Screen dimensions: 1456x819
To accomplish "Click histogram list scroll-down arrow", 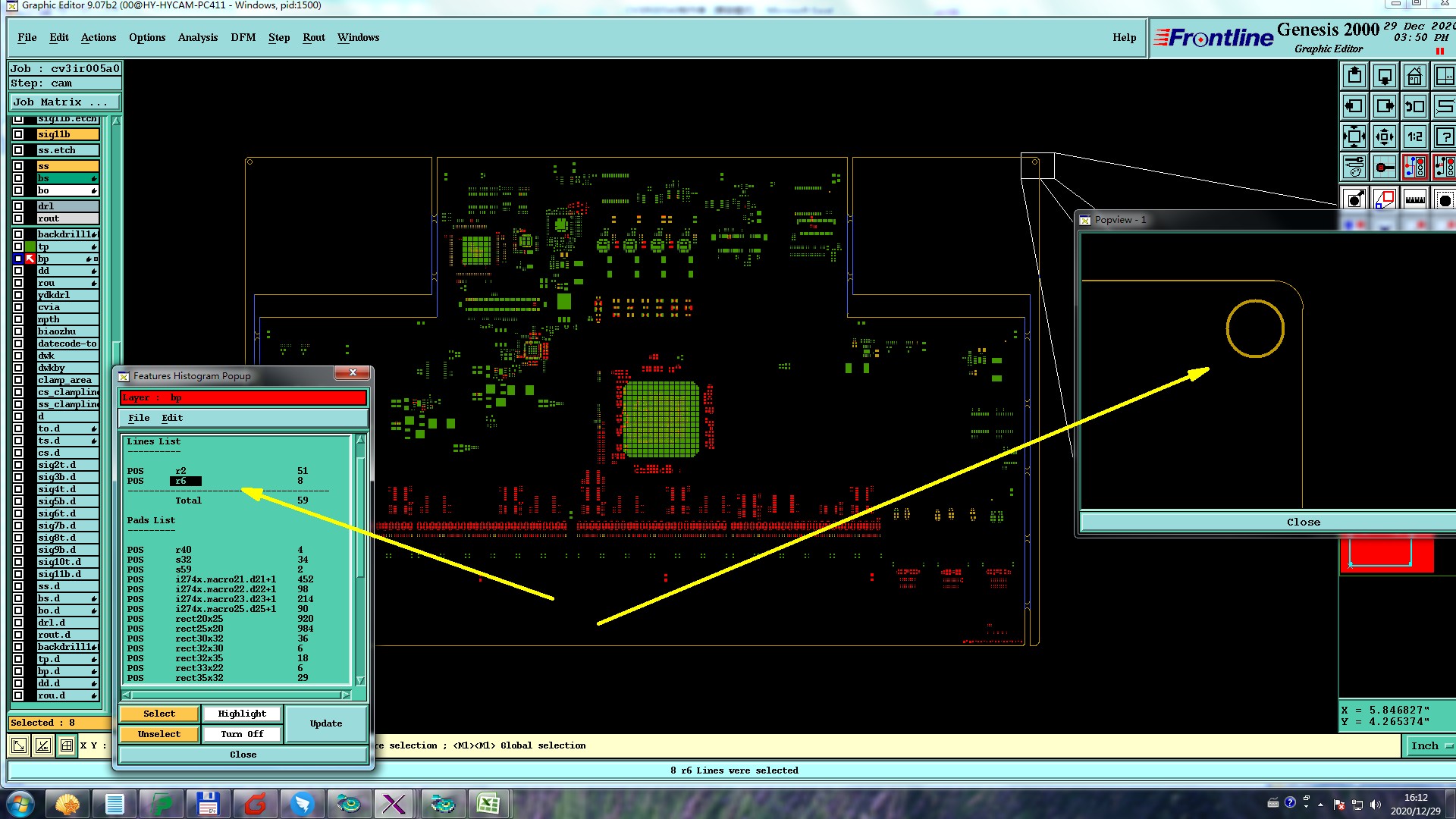I will pos(360,680).
